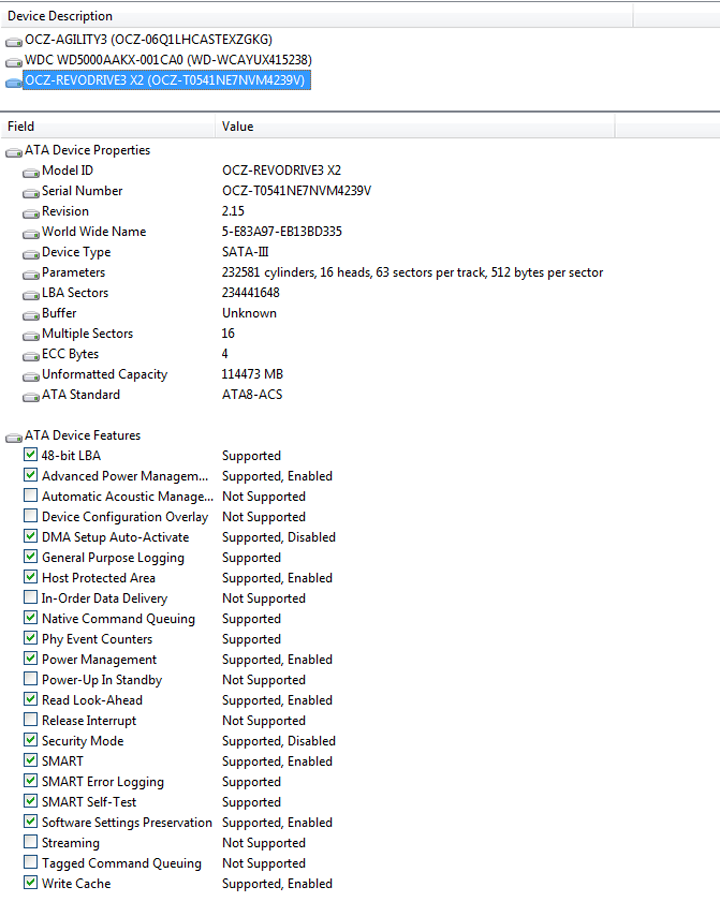Click the icon next to ECC Bytes
This screenshot has height=902, width=720.
click(31, 356)
